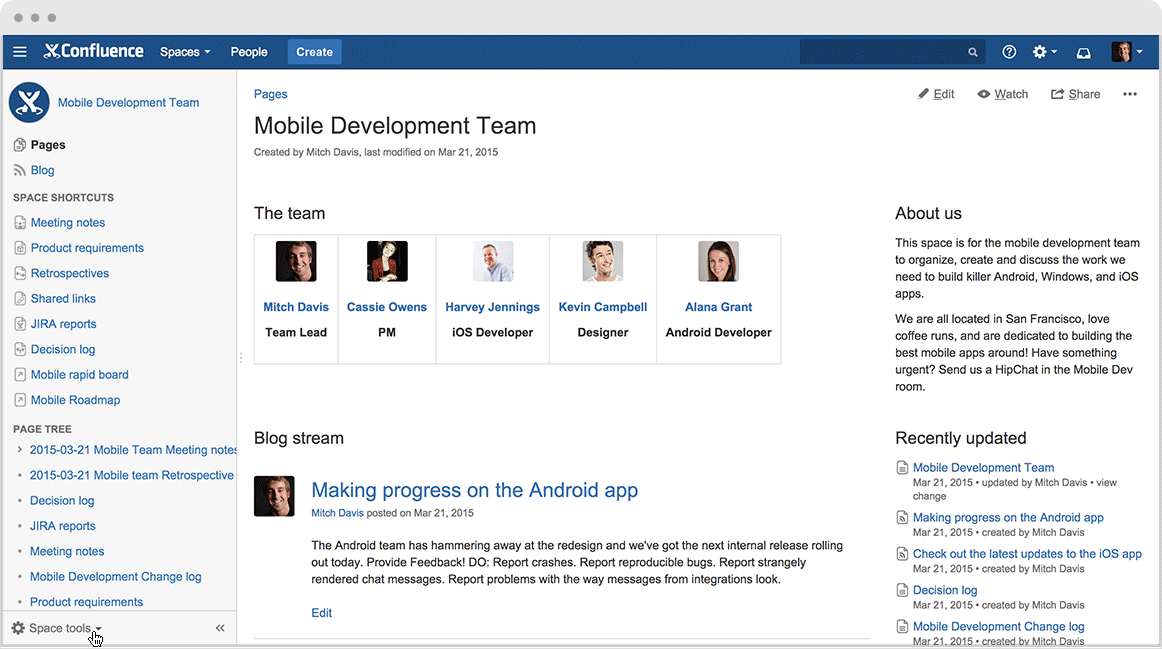
Task: Open the page actions ellipsis menu
Action: point(1129,94)
